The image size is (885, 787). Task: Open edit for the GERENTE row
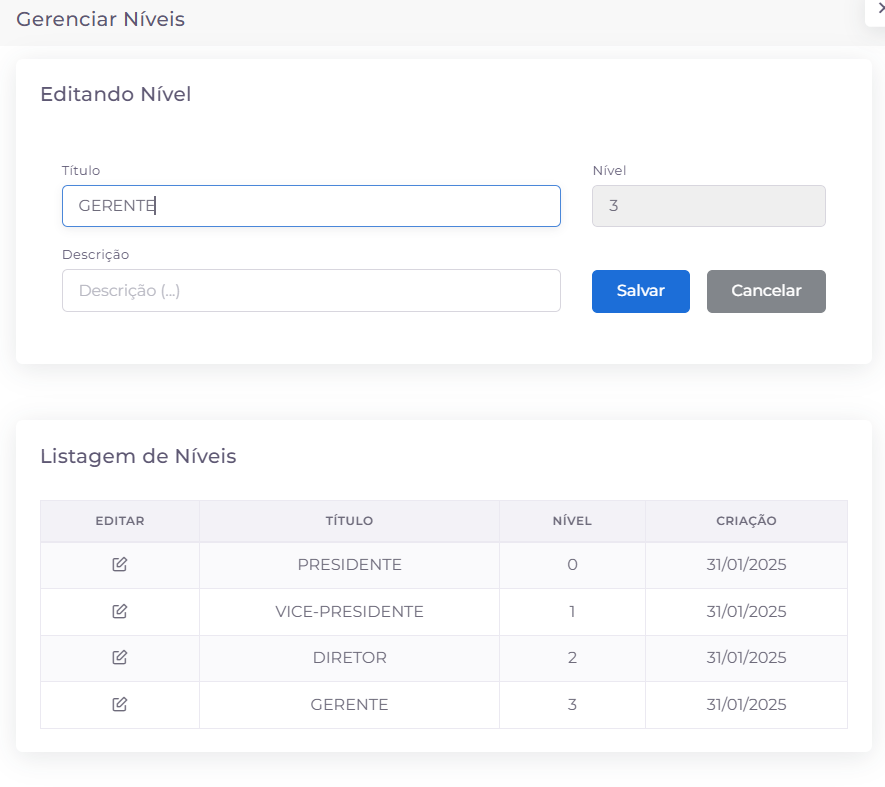(x=120, y=705)
